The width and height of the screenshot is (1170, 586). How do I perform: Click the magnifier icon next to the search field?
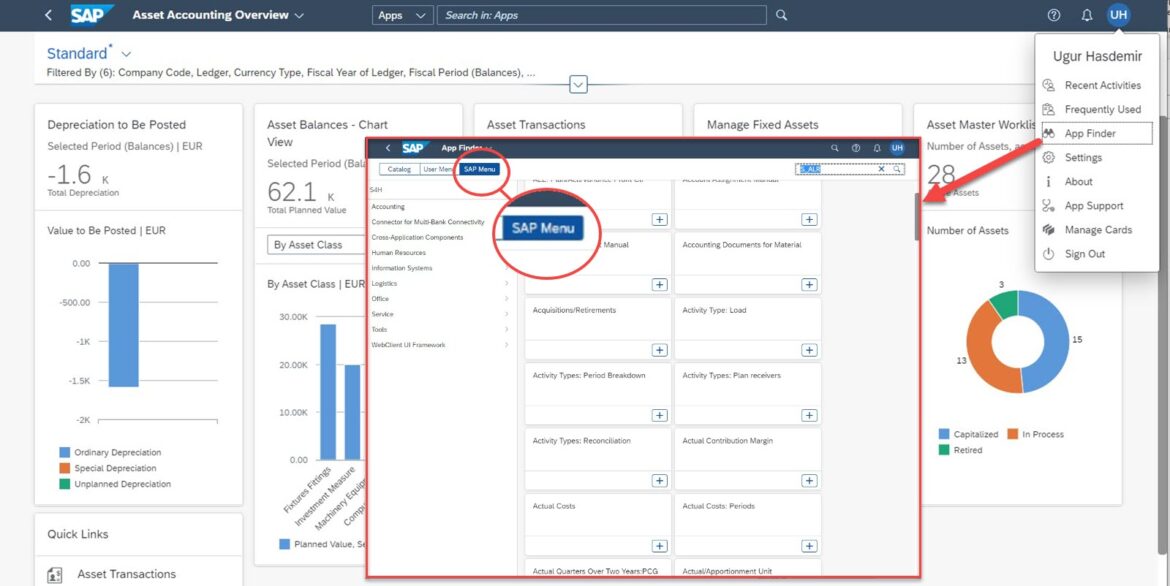click(782, 15)
